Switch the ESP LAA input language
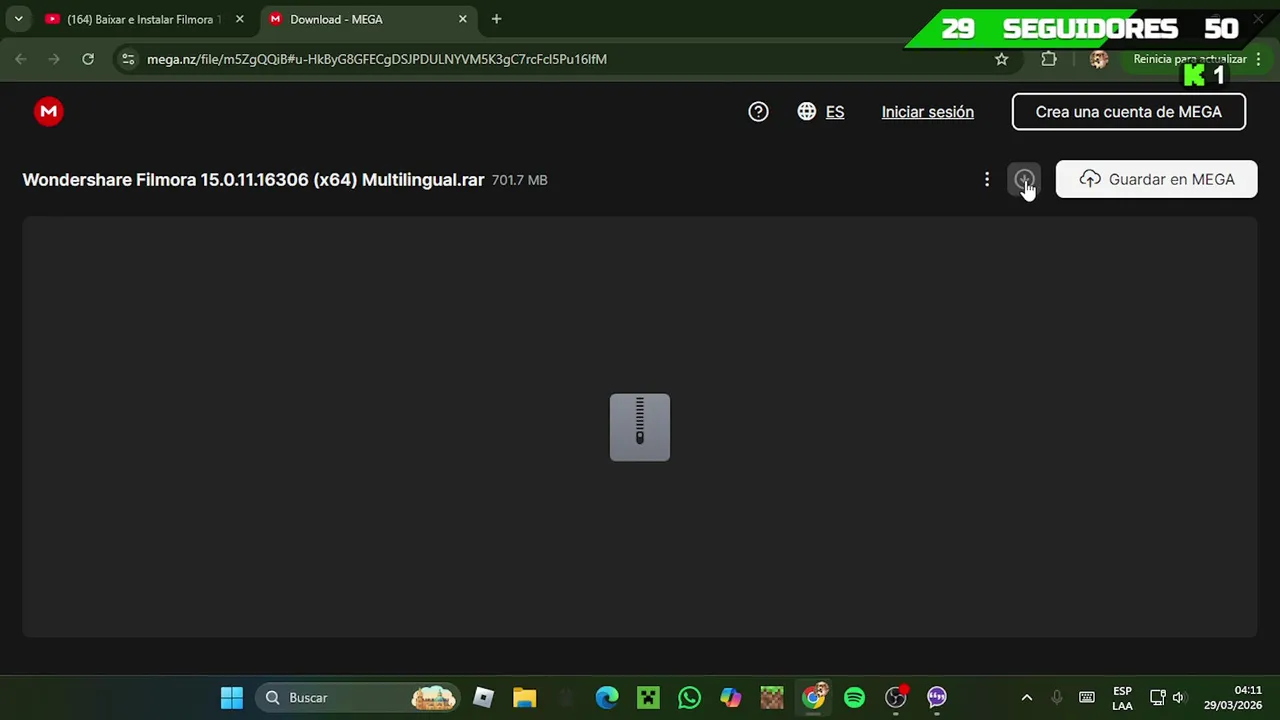This screenshot has width=1280, height=720. 1122,698
